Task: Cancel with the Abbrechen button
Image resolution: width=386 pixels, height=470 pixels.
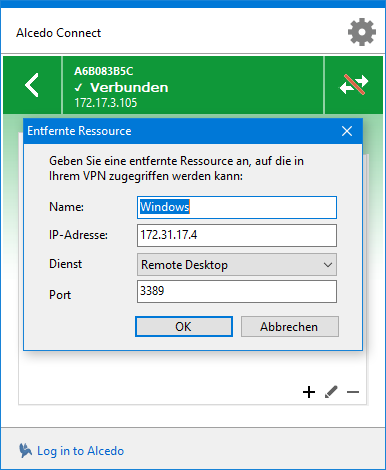Action: [x=290, y=327]
